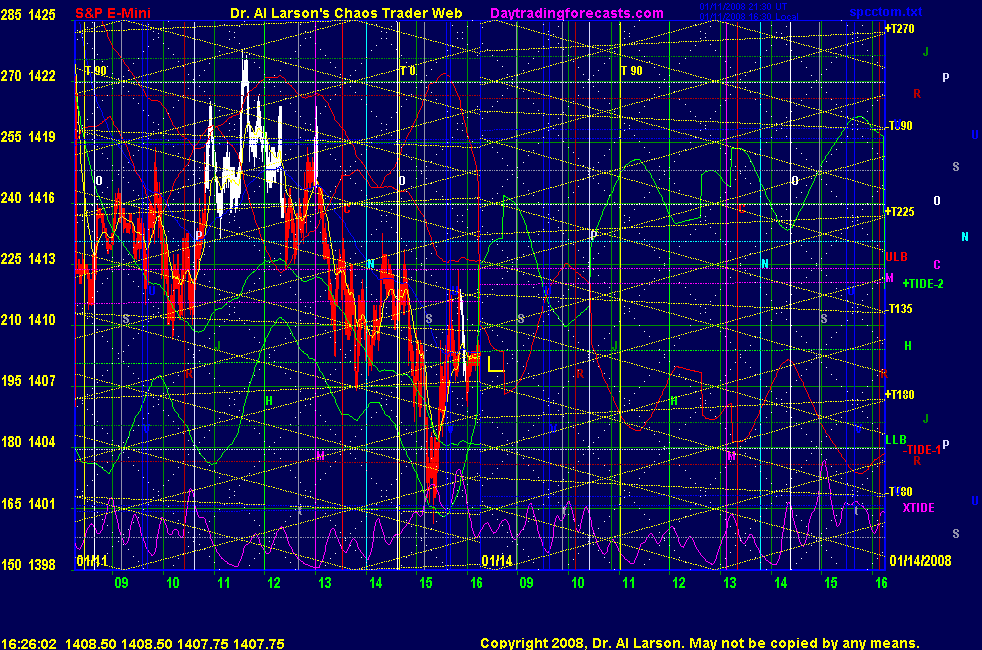
Task: Click the T 0 vertical line label
Action: click(x=408, y=71)
